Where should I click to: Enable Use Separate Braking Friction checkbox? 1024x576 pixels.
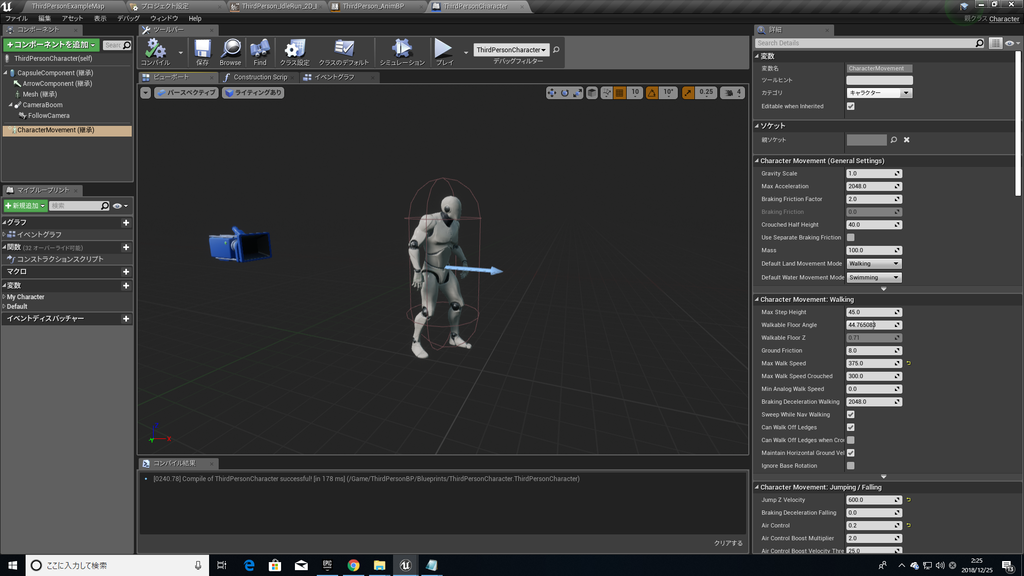[851, 237]
